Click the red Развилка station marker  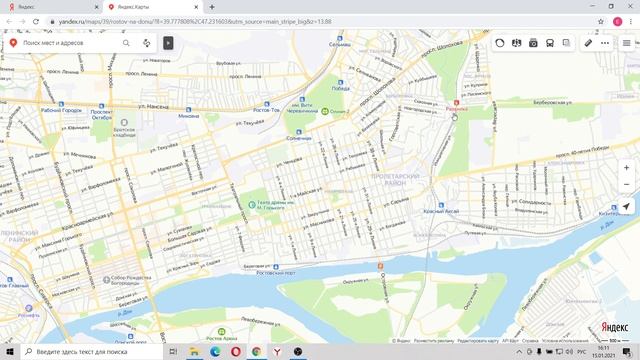456,103
